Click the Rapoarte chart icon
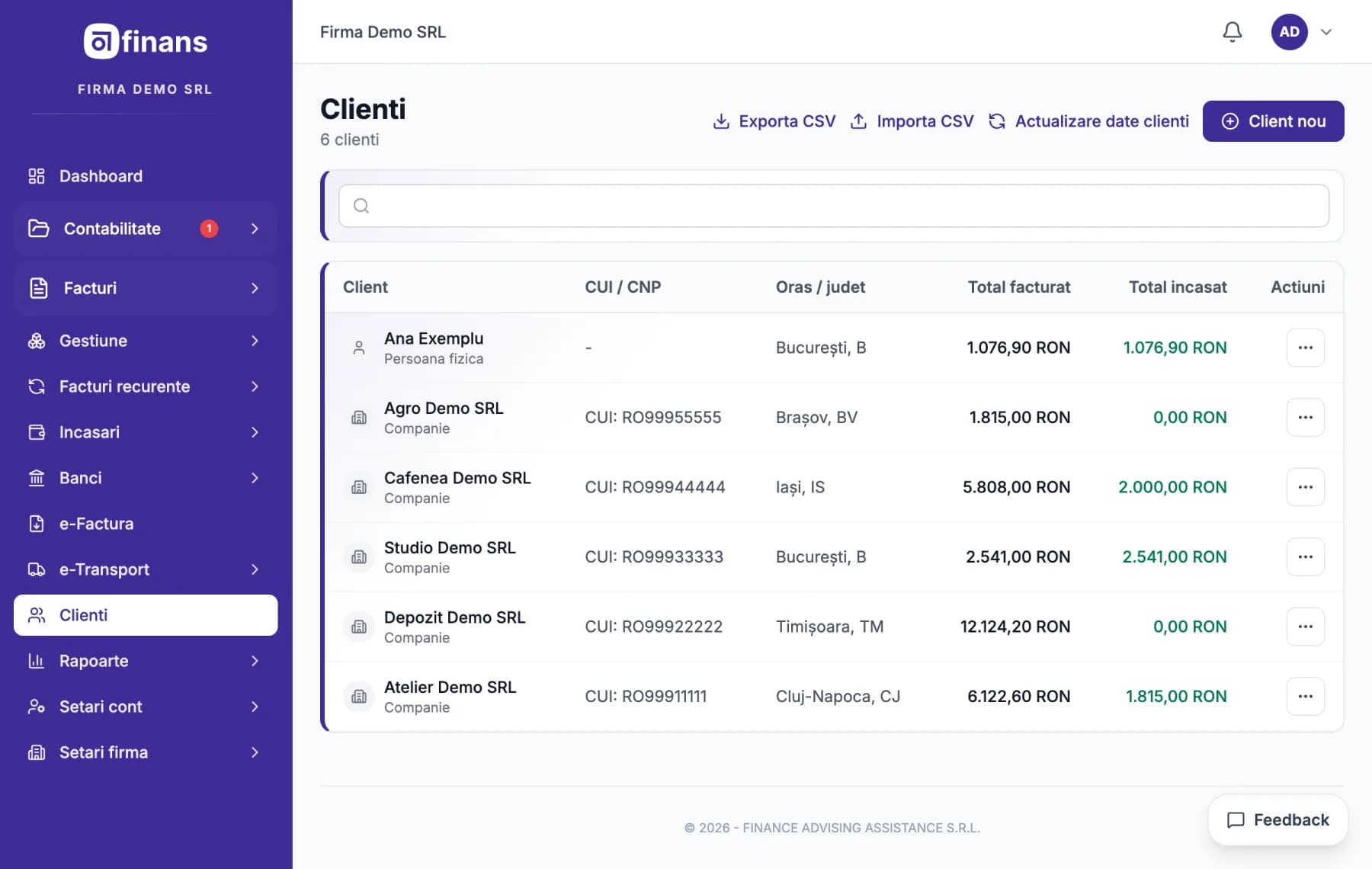The width and height of the screenshot is (1372, 869). click(37, 661)
